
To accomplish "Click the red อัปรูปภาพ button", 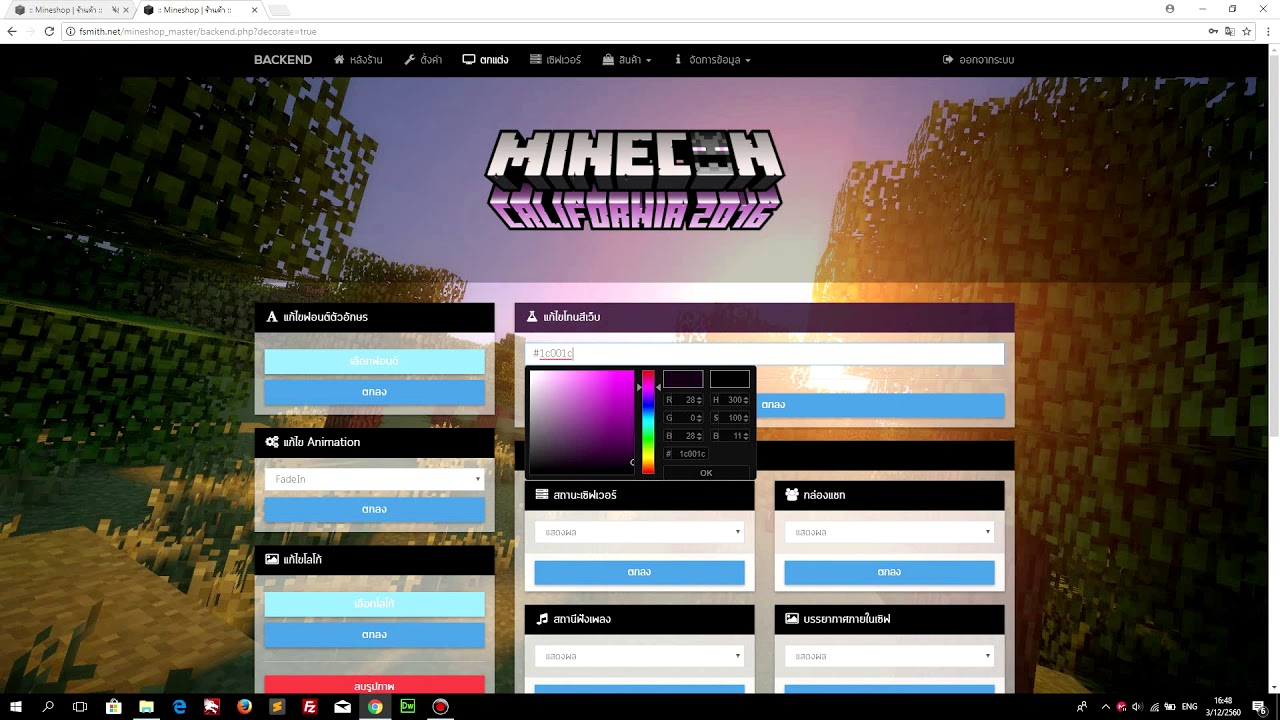I will point(374,685).
